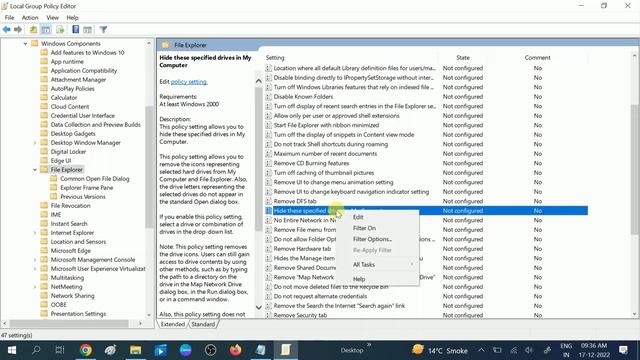Click the policy icon beside Disable Known Folders
Image resolution: width=640 pixels, height=360 pixels.
tap(268, 97)
